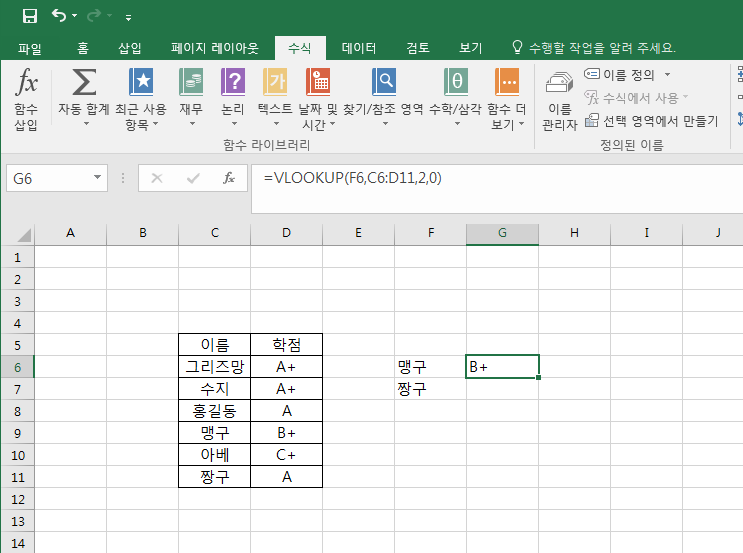Image resolution: width=743 pixels, height=553 pixels.
Task: Click the cell containing 홍길동
Action: [215, 411]
